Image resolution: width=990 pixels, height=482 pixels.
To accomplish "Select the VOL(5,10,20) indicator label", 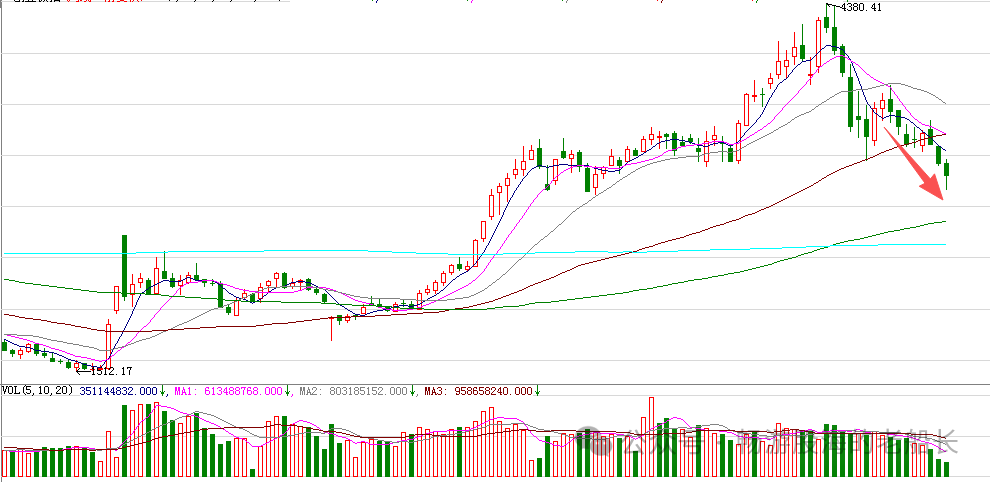I will click(x=37, y=391).
